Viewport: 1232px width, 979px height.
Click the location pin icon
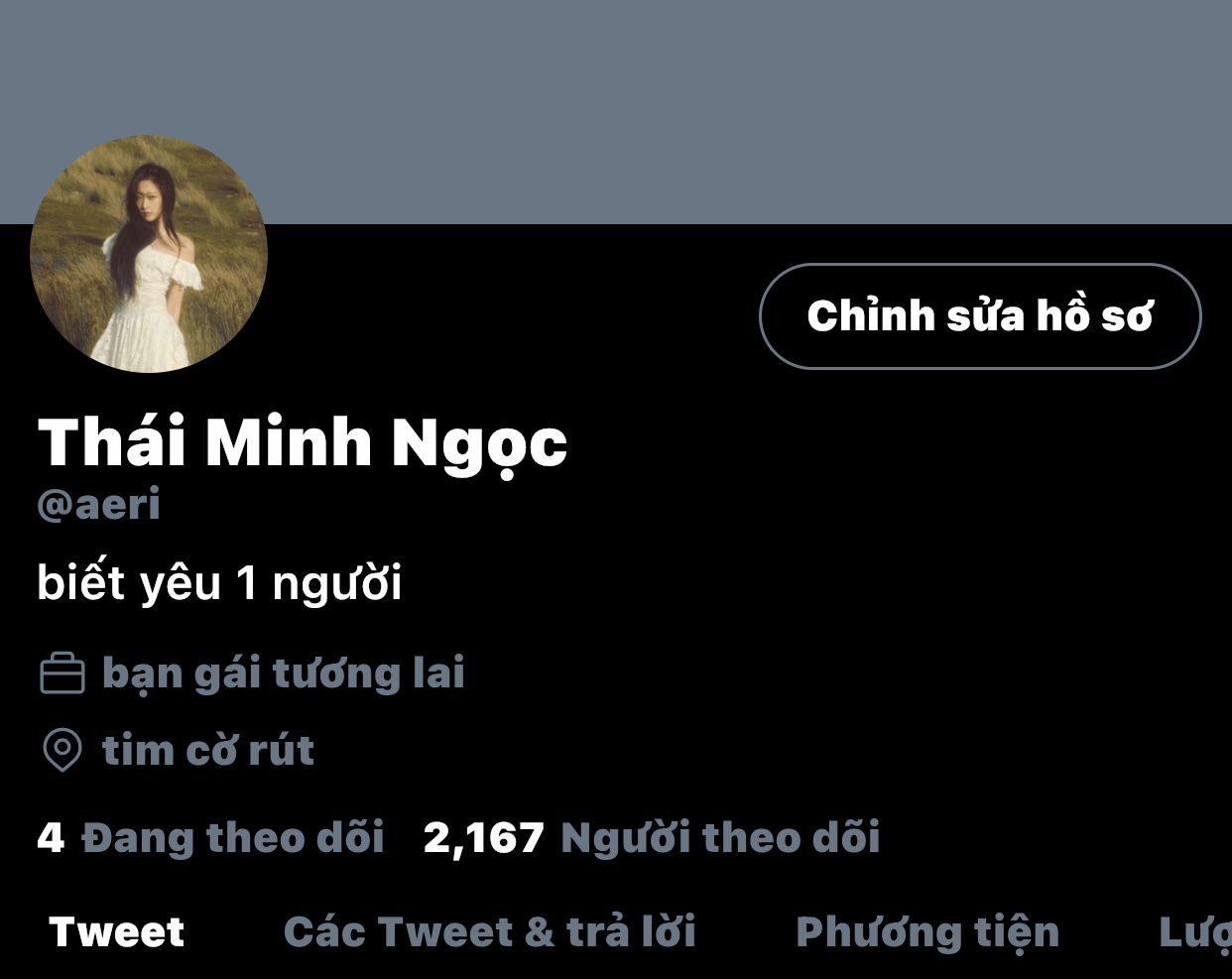point(62,750)
